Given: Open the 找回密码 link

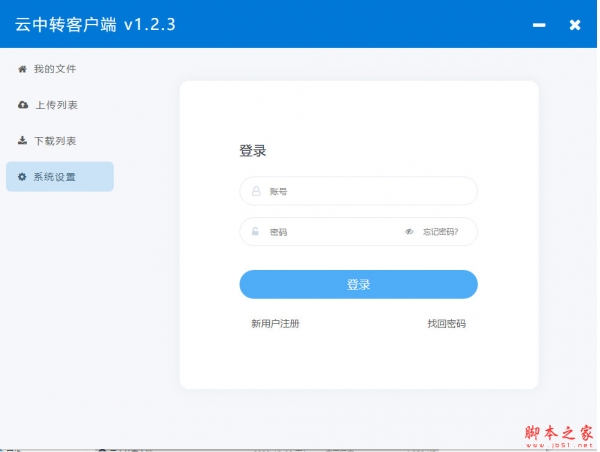Looking at the screenshot, I should 447,324.
